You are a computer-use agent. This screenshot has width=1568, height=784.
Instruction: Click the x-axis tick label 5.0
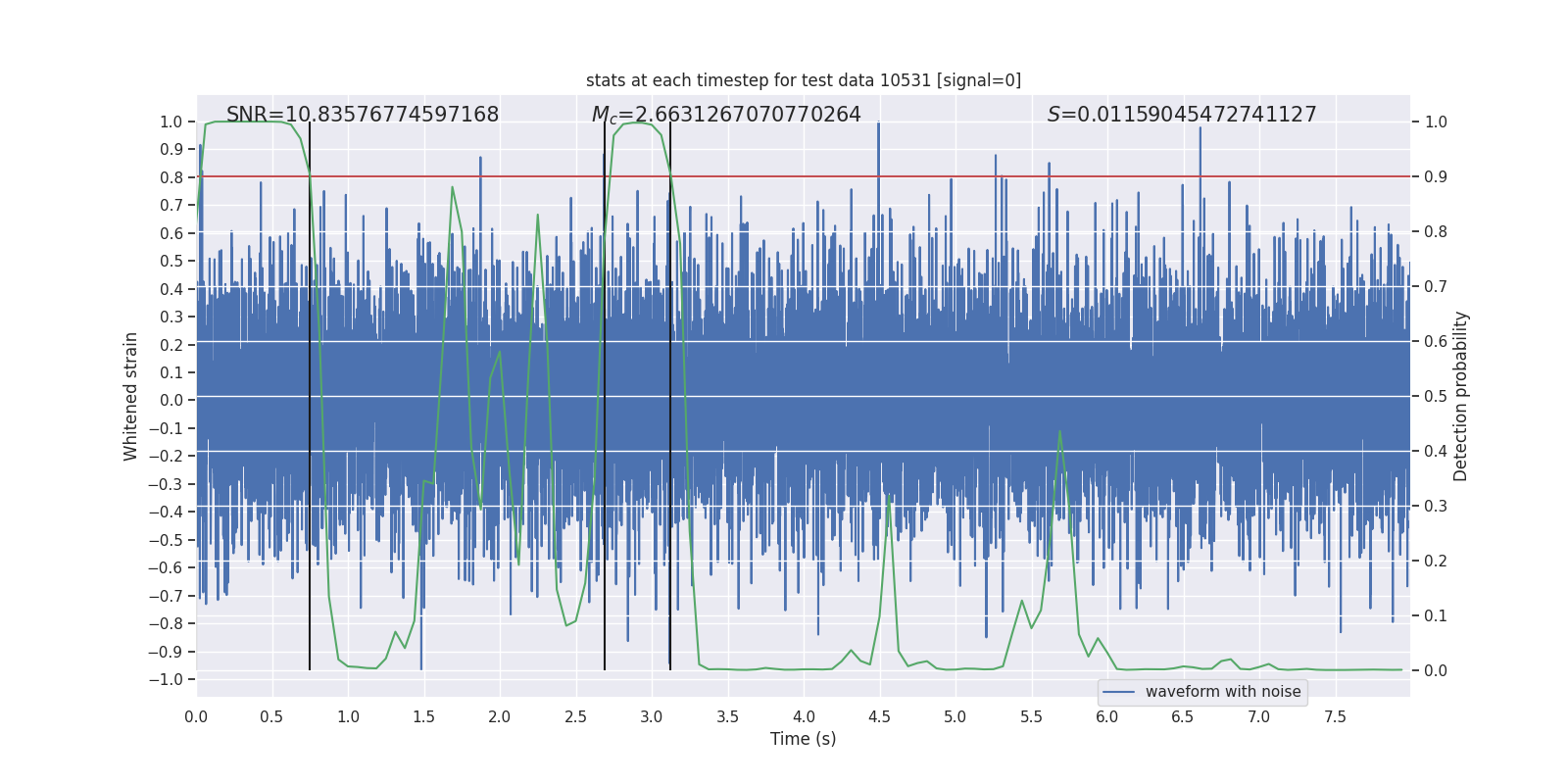click(x=955, y=716)
